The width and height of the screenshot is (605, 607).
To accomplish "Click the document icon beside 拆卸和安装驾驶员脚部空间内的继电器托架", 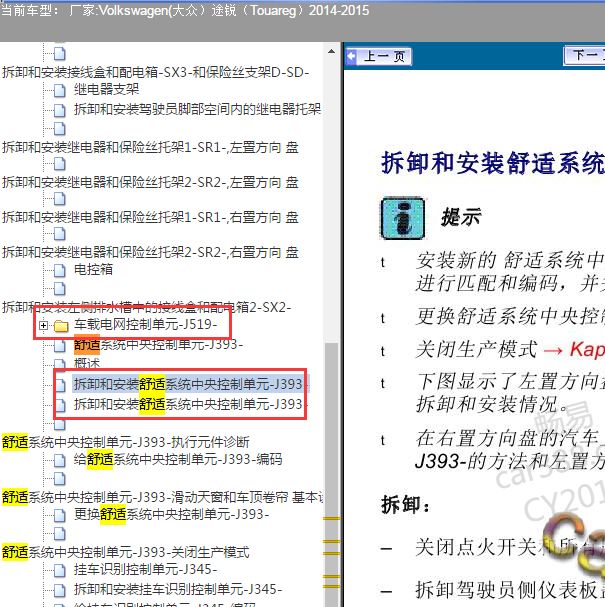I will pos(60,110).
